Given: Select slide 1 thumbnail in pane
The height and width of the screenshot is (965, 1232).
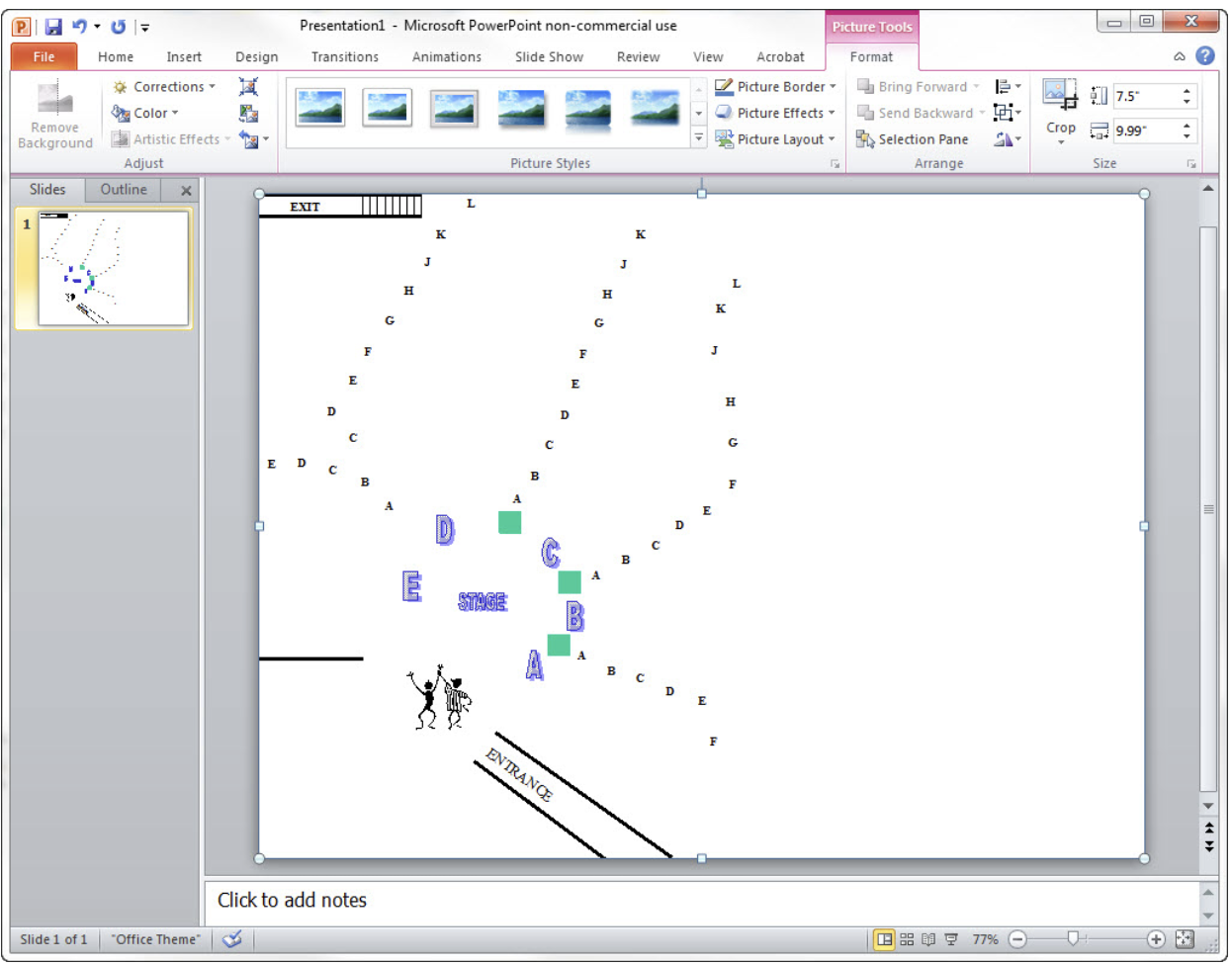Looking at the screenshot, I should pos(113,268).
